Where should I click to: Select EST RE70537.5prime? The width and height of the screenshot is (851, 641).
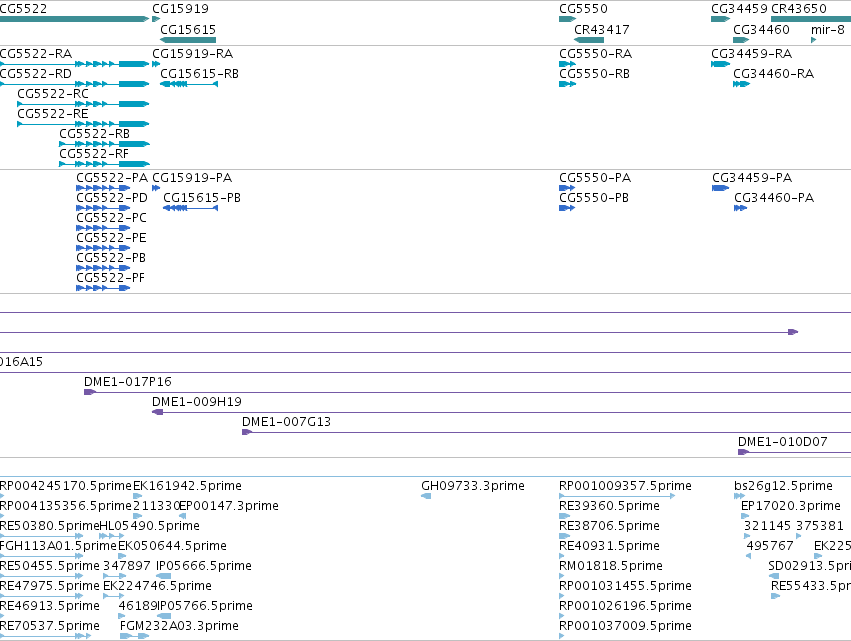50,627
